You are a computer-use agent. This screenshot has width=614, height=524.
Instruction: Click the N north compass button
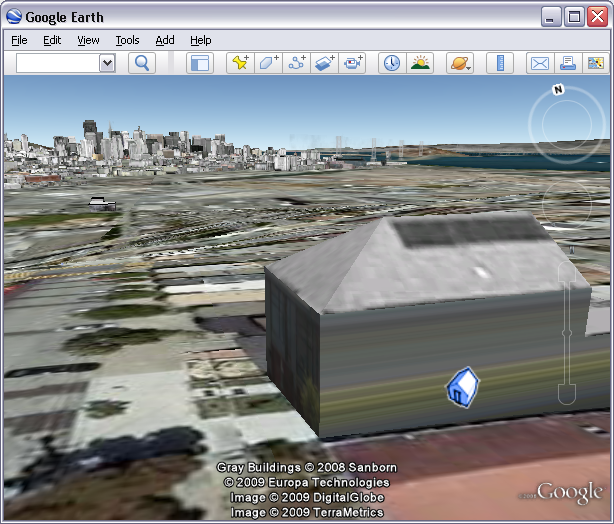point(558,90)
